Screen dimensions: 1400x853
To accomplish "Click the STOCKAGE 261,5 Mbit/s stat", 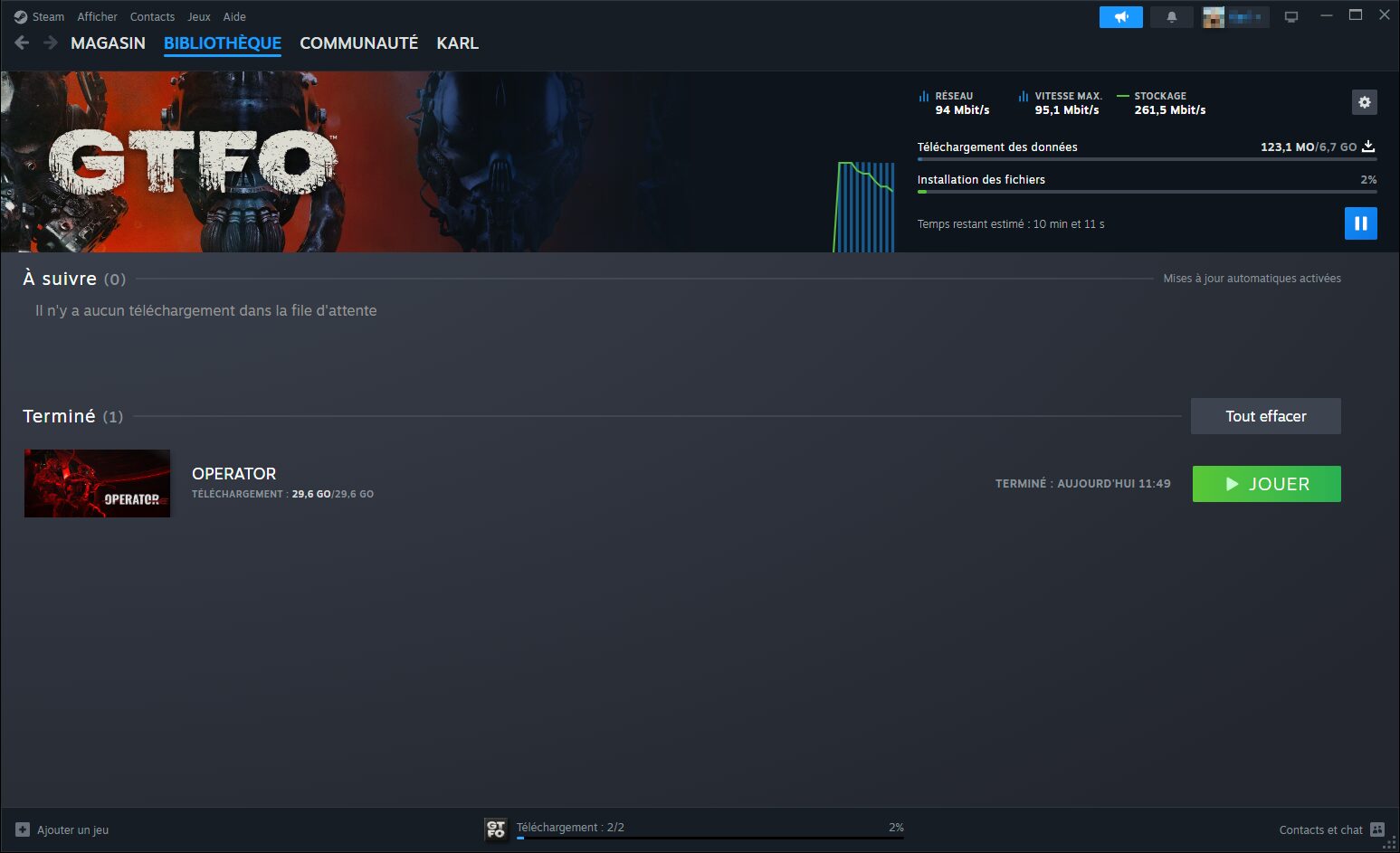I will (1161, 102).
